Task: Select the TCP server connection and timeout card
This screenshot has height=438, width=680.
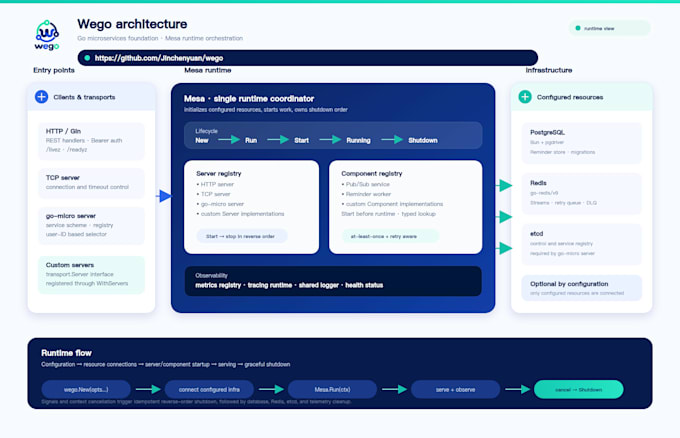Action: (91, 183)
